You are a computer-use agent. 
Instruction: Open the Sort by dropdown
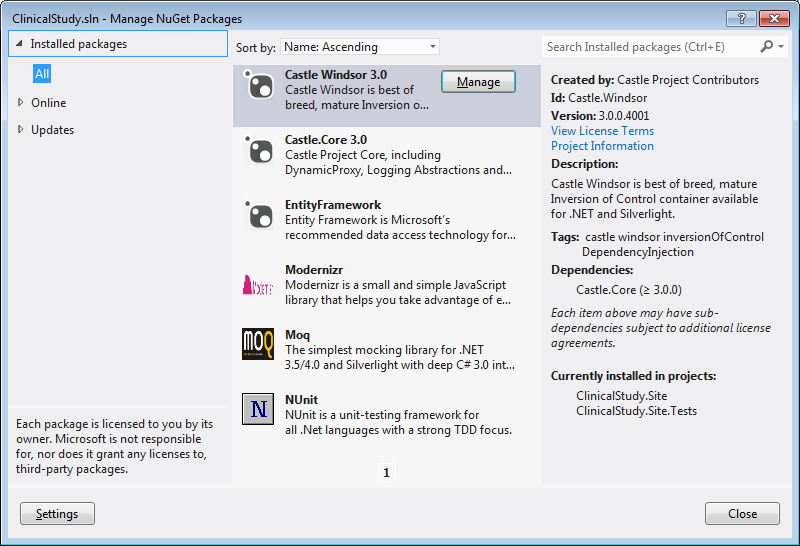pos(360,47)
